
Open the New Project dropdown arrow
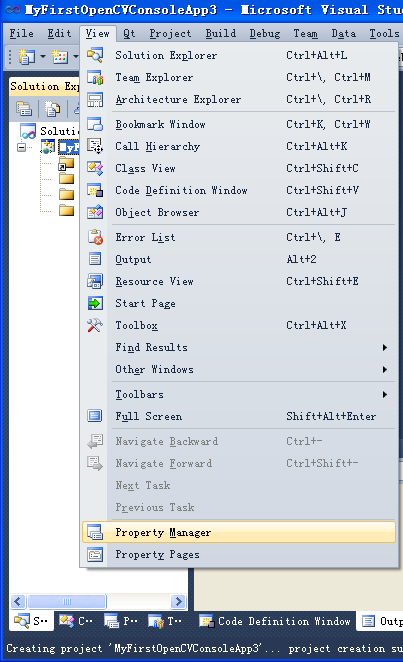pos(43,56)
